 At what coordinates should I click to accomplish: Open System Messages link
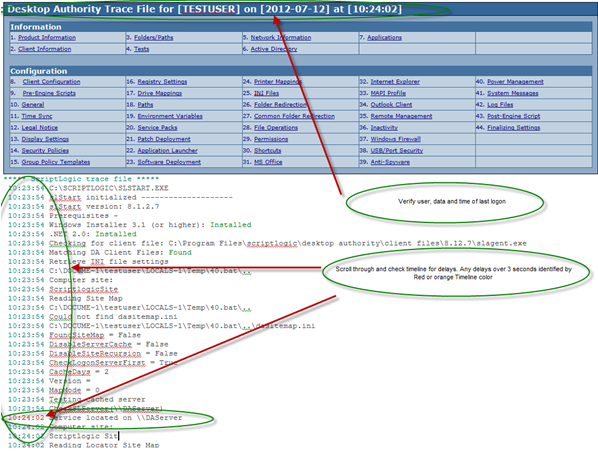pyautogui.click(x=513, y=93)
